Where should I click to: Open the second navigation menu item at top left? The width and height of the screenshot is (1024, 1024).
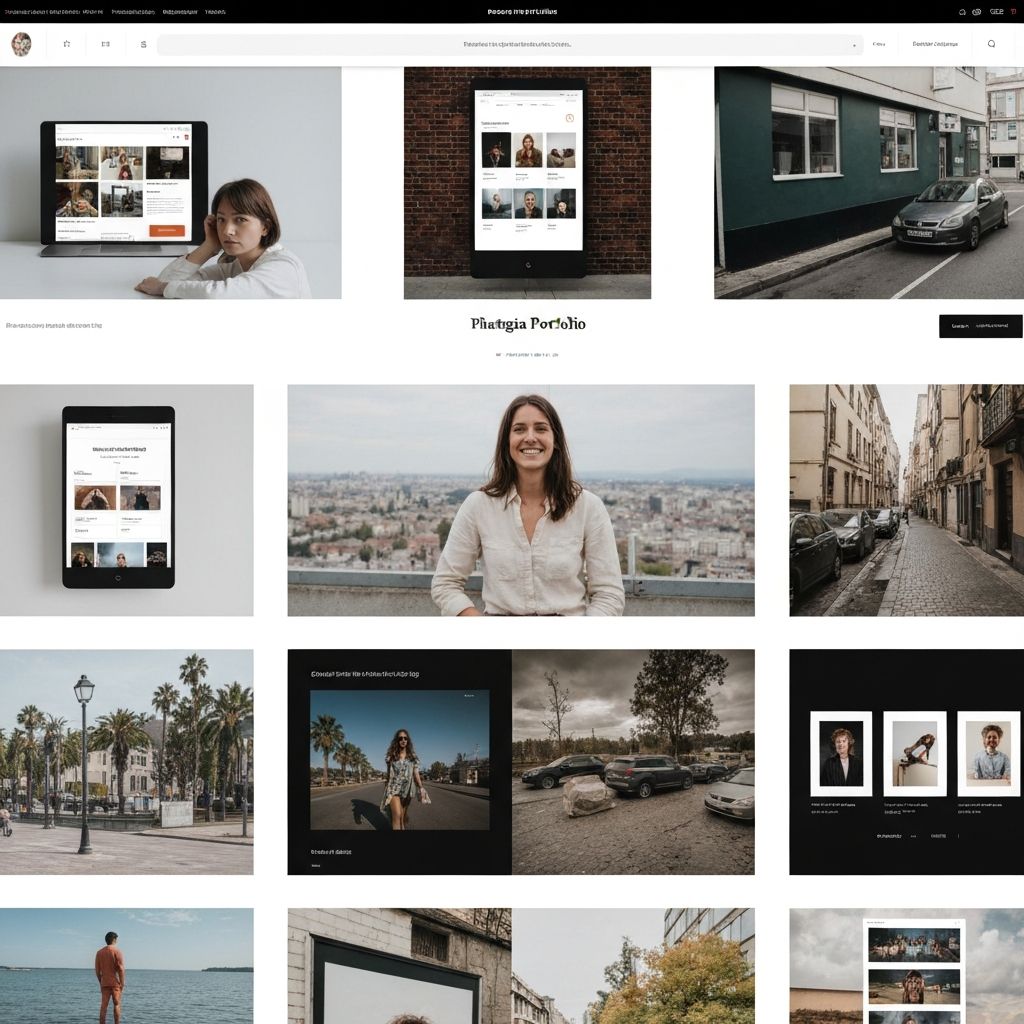point(135,11)
